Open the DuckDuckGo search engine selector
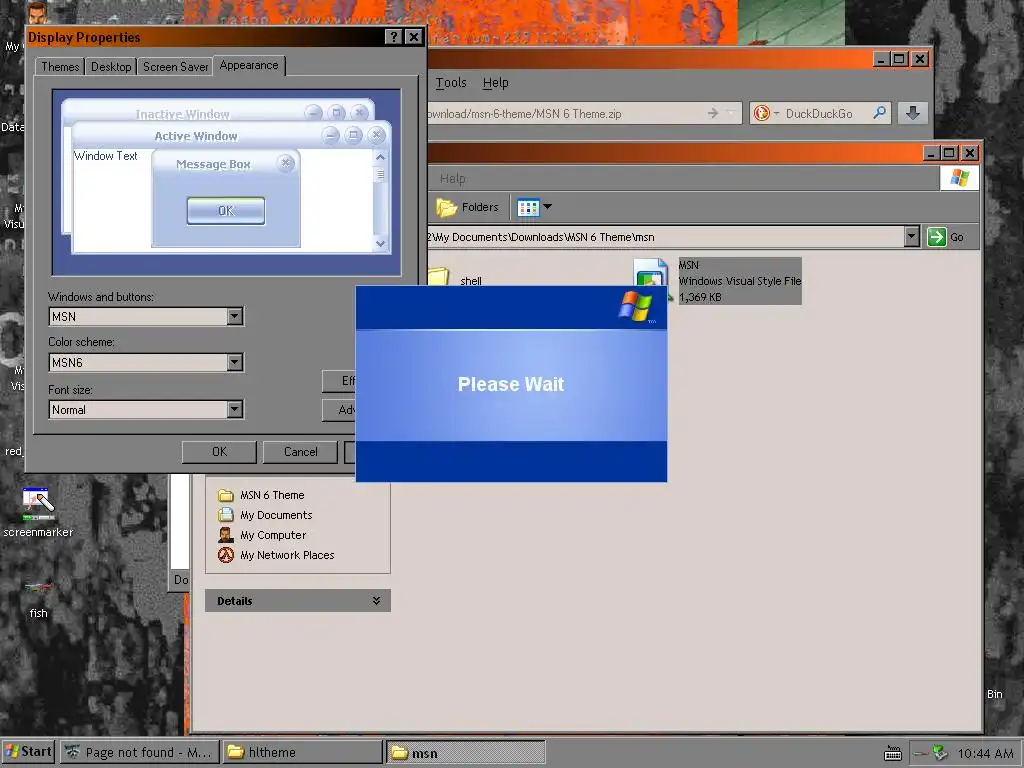1024x768 pixels. tap(766, 114)
